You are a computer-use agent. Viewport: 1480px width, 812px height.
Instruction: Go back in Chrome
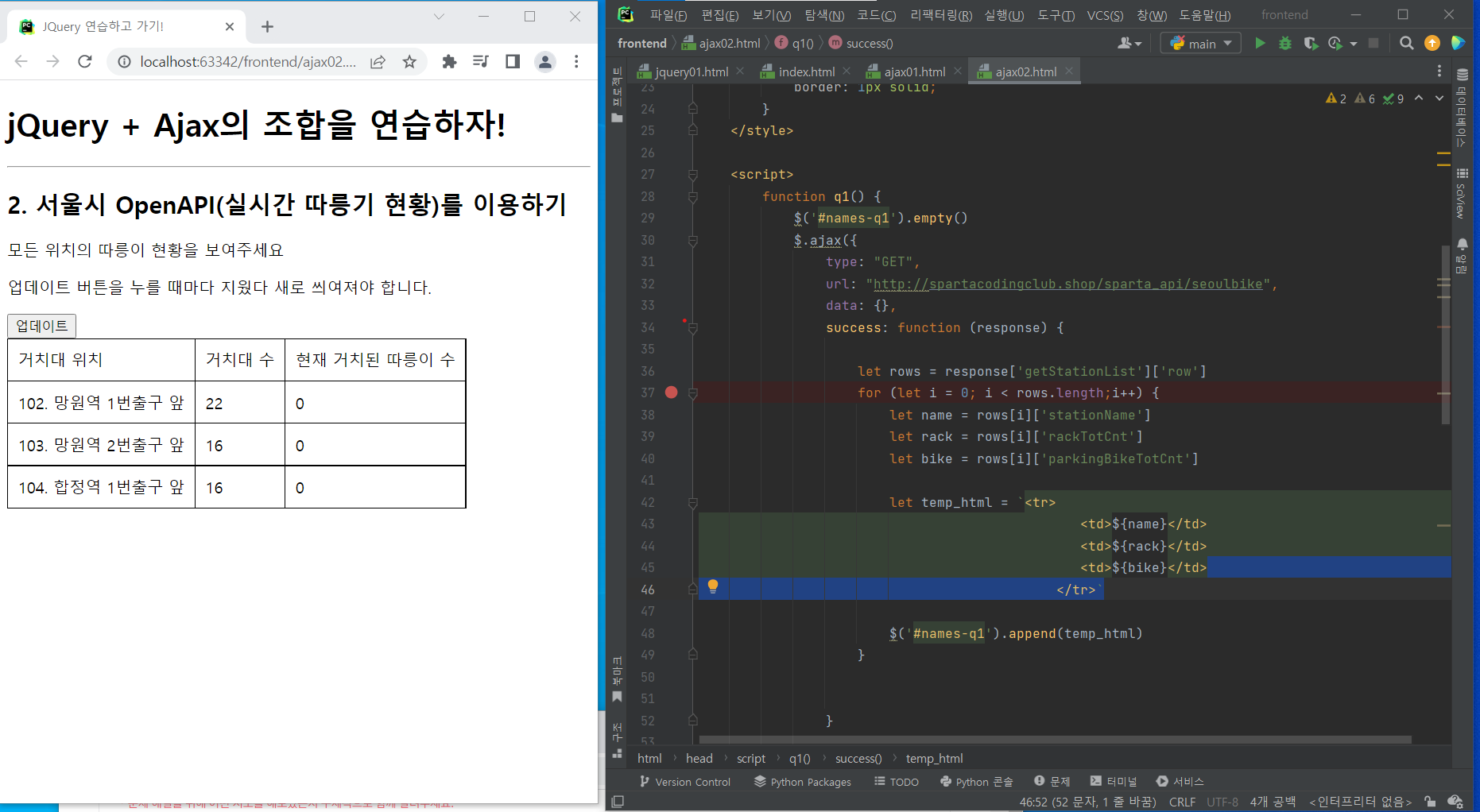pyautogui.click(x=21, y=61)
